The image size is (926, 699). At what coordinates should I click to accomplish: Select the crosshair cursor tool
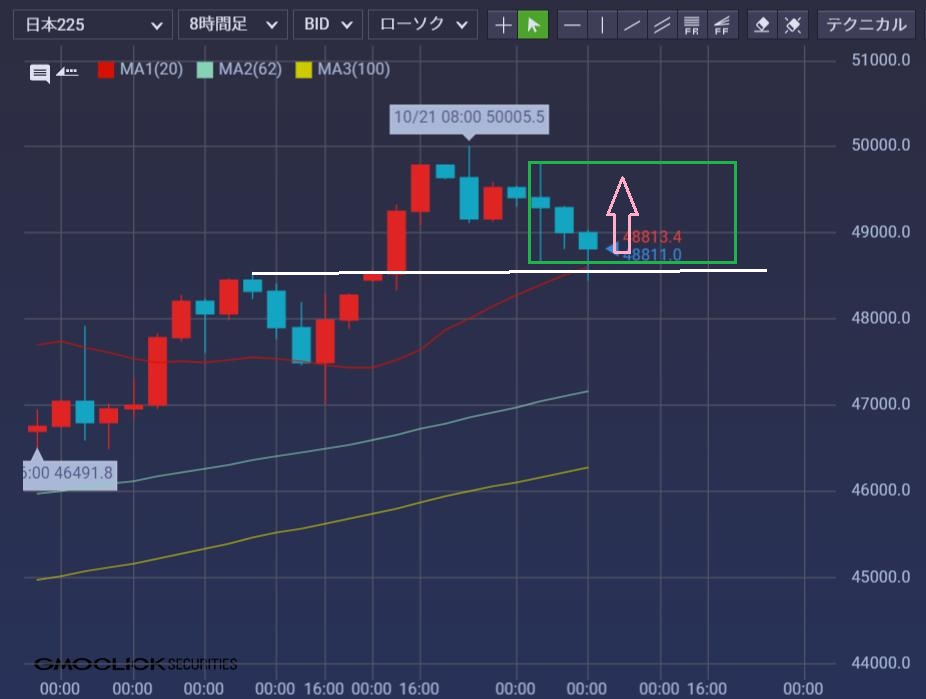point(503,25)
